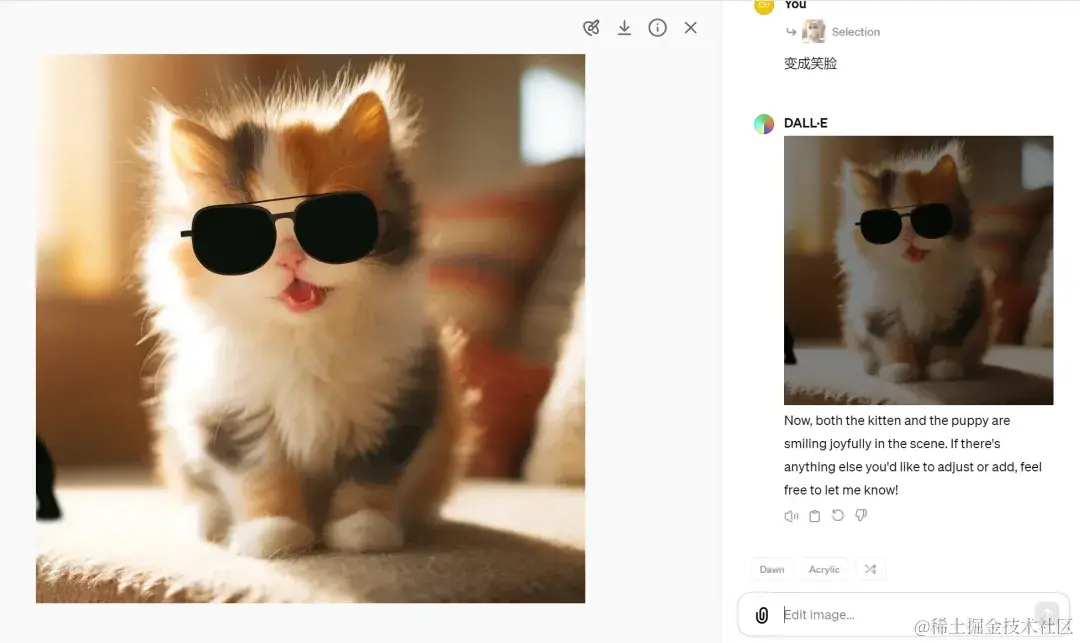Screen dimensions: 1080x643
Task: Regenerate the DALL·E response
Action: tap(838, 515)
